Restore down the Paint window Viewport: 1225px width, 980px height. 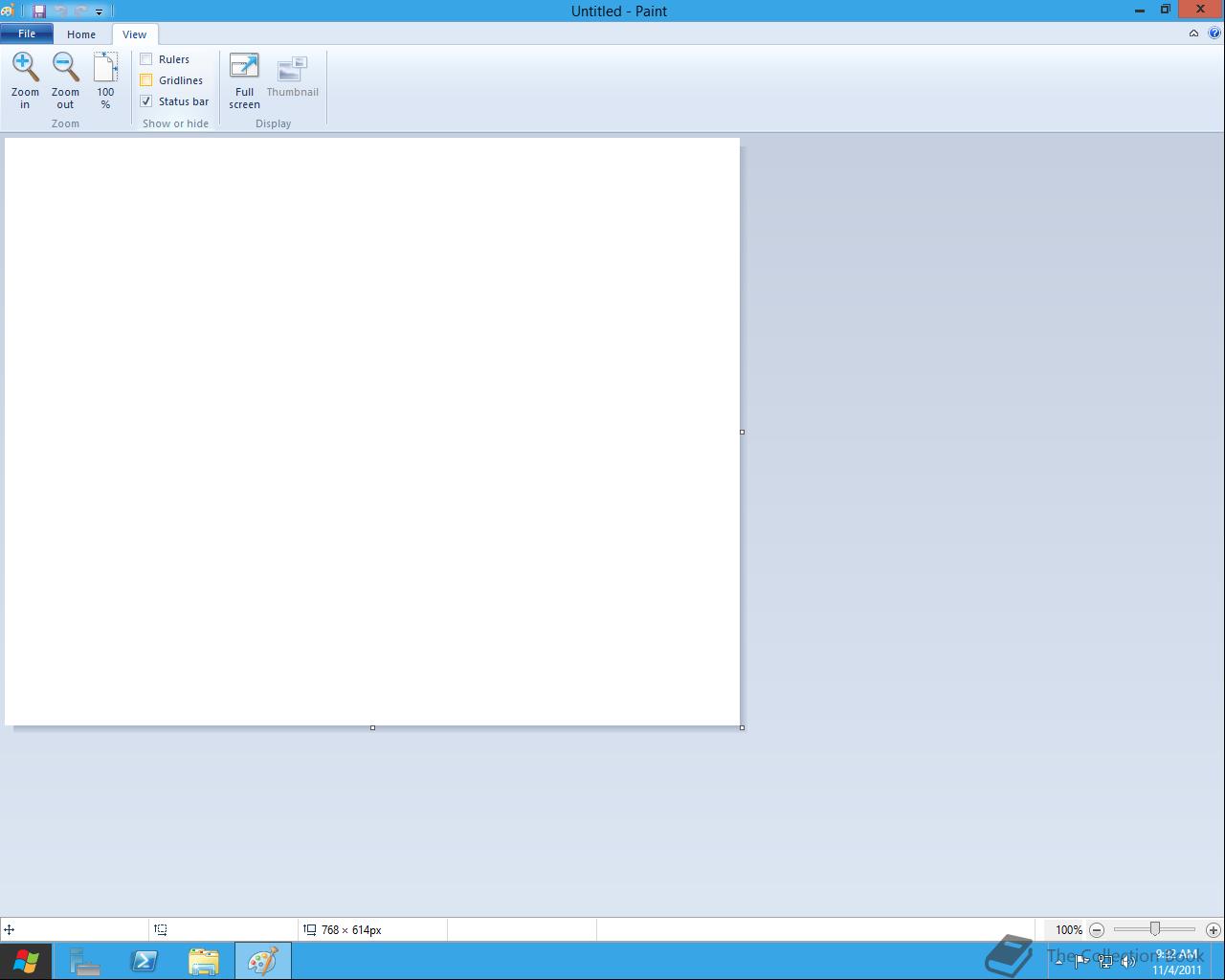(1166, 10)
